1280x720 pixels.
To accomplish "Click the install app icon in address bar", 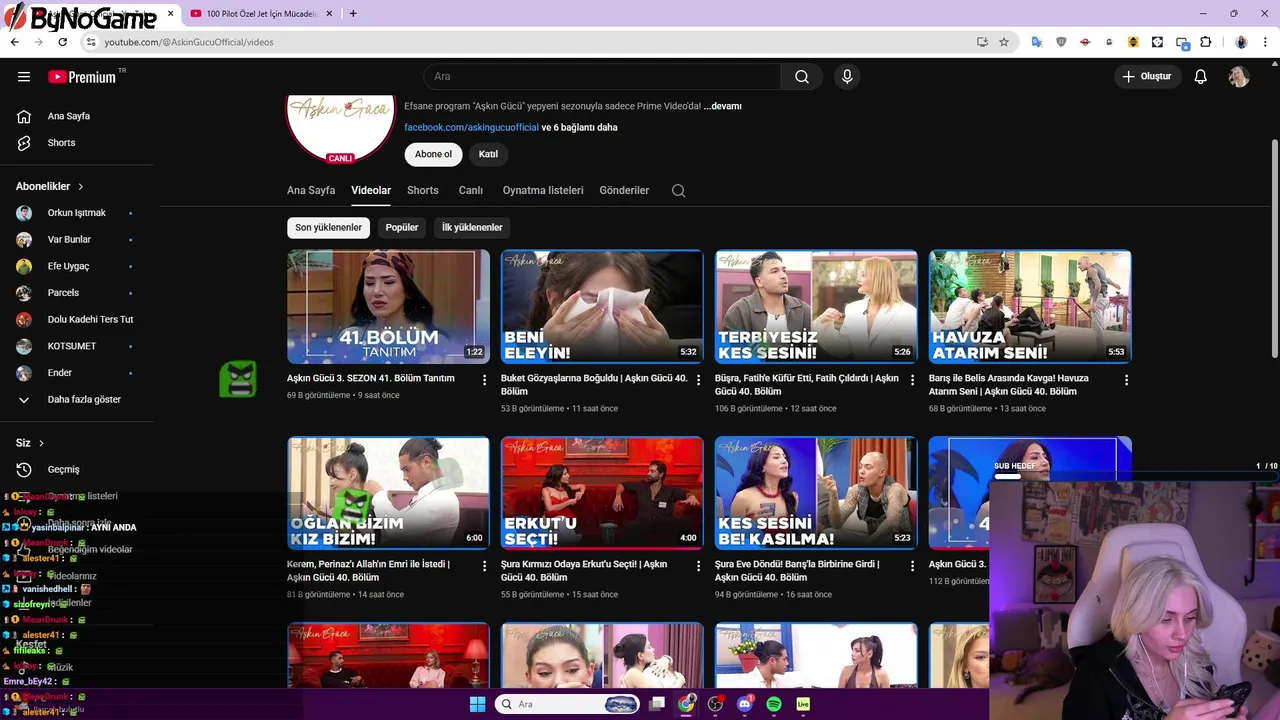I will pyautogui.click(x=982, y=42).
